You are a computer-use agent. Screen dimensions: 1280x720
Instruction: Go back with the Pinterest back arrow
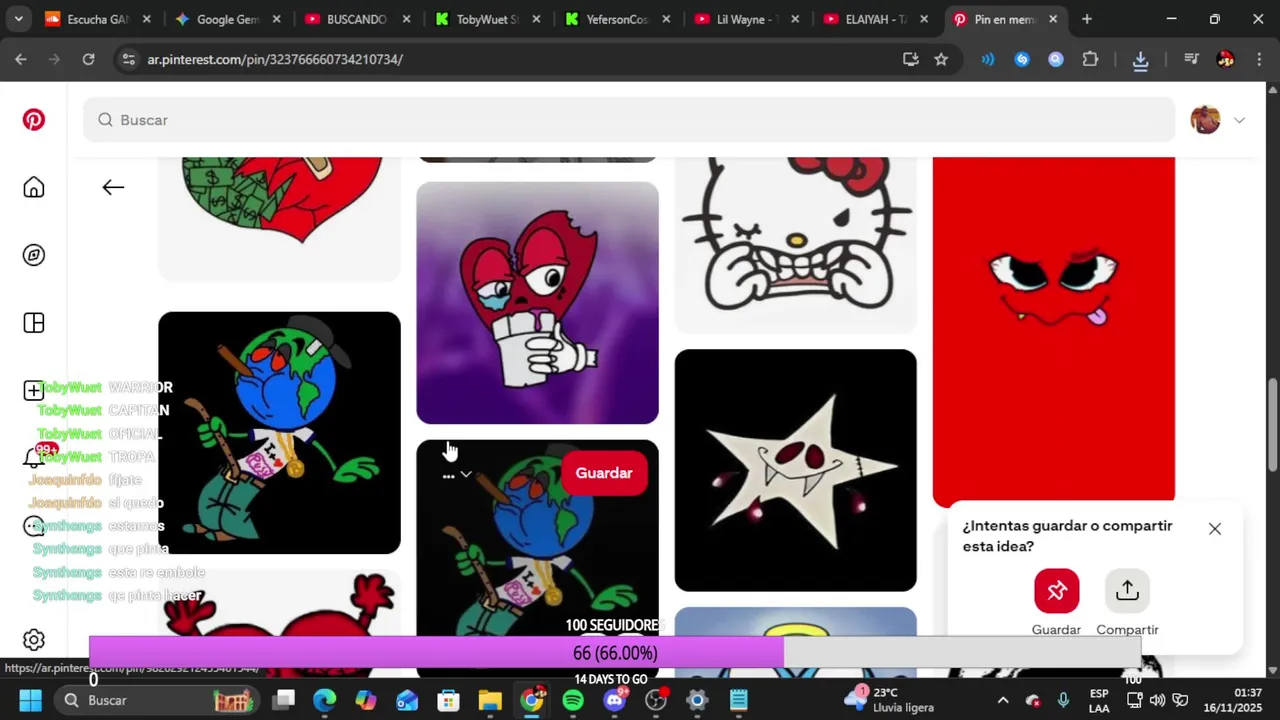[113, 187]
